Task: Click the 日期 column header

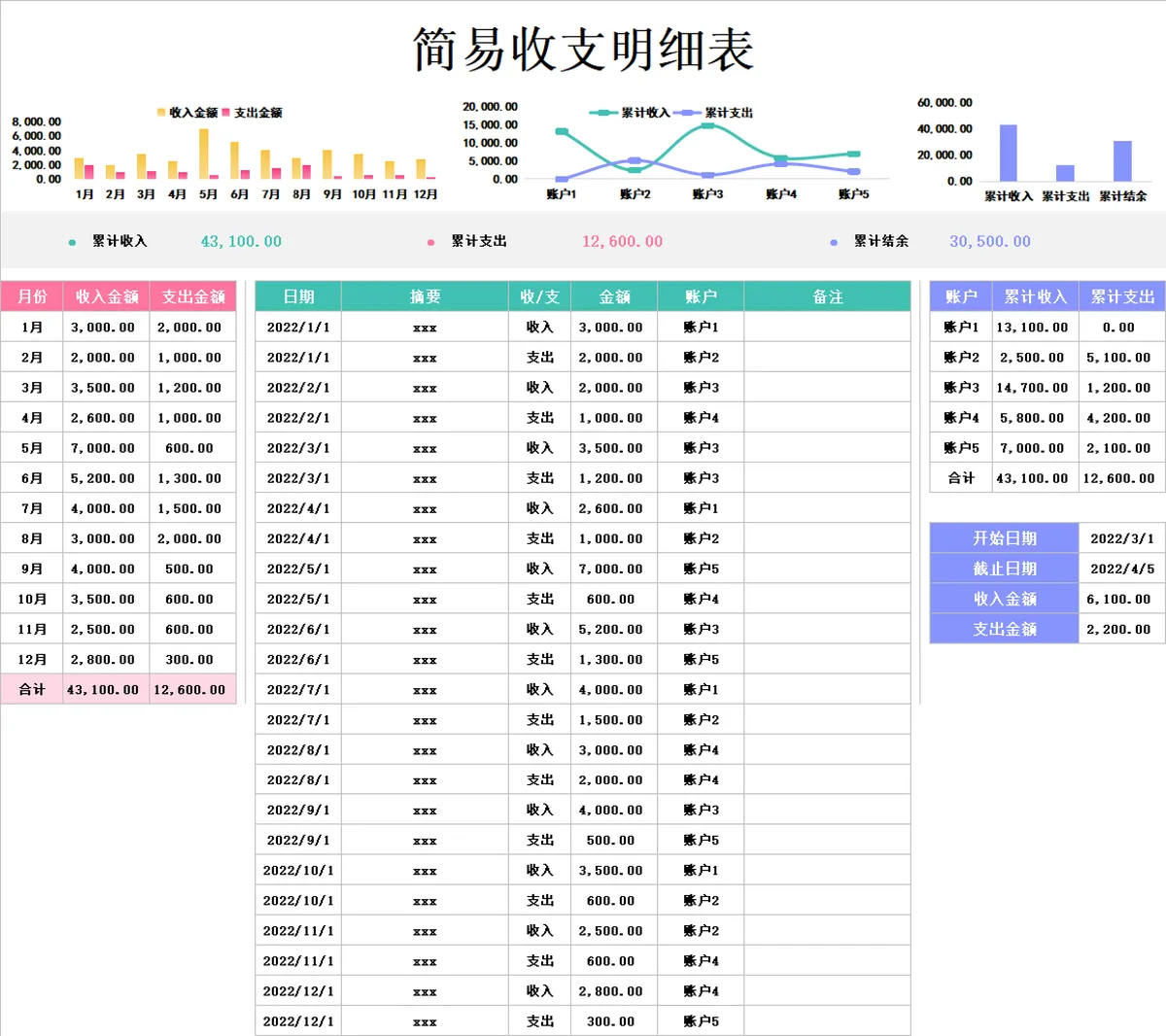Action: tap(298, 296)
